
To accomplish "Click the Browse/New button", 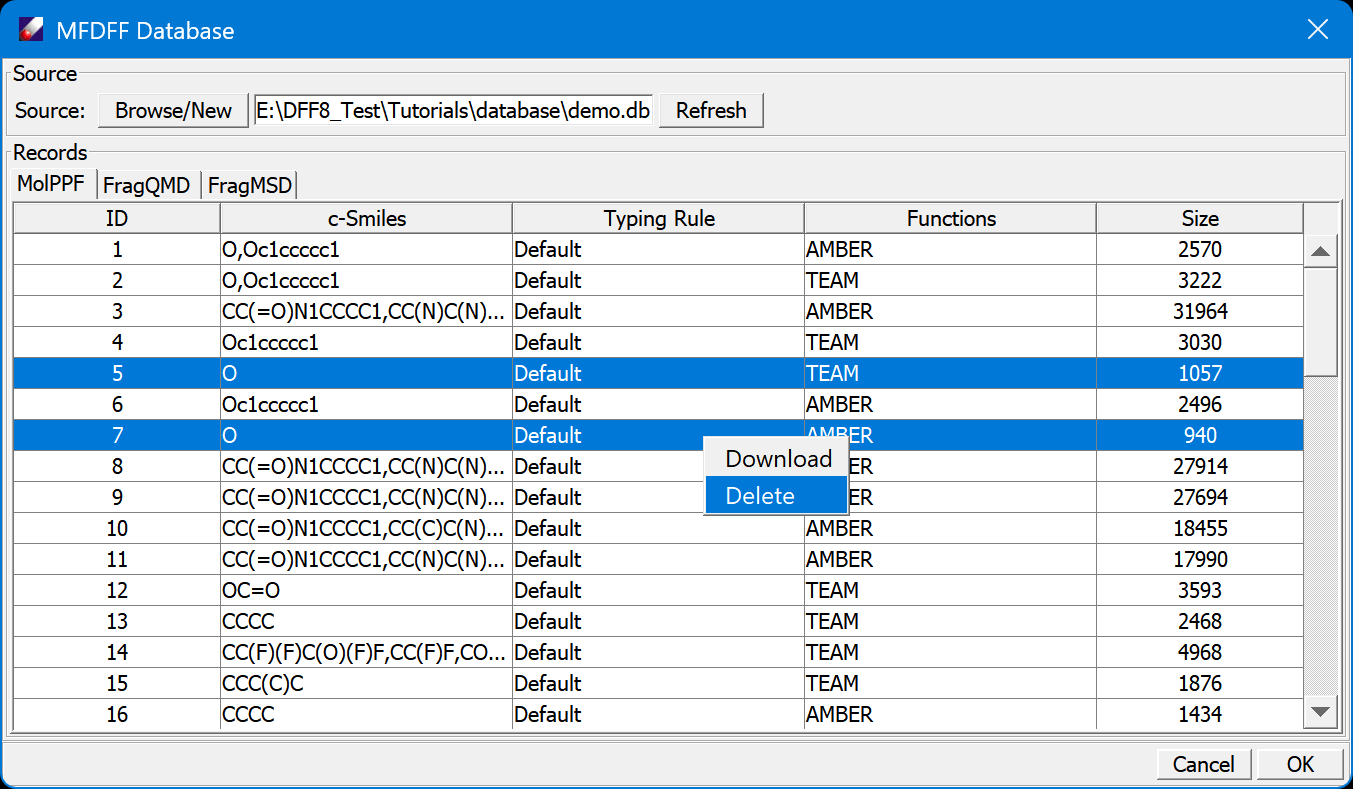I will click(x=173, y=110).
